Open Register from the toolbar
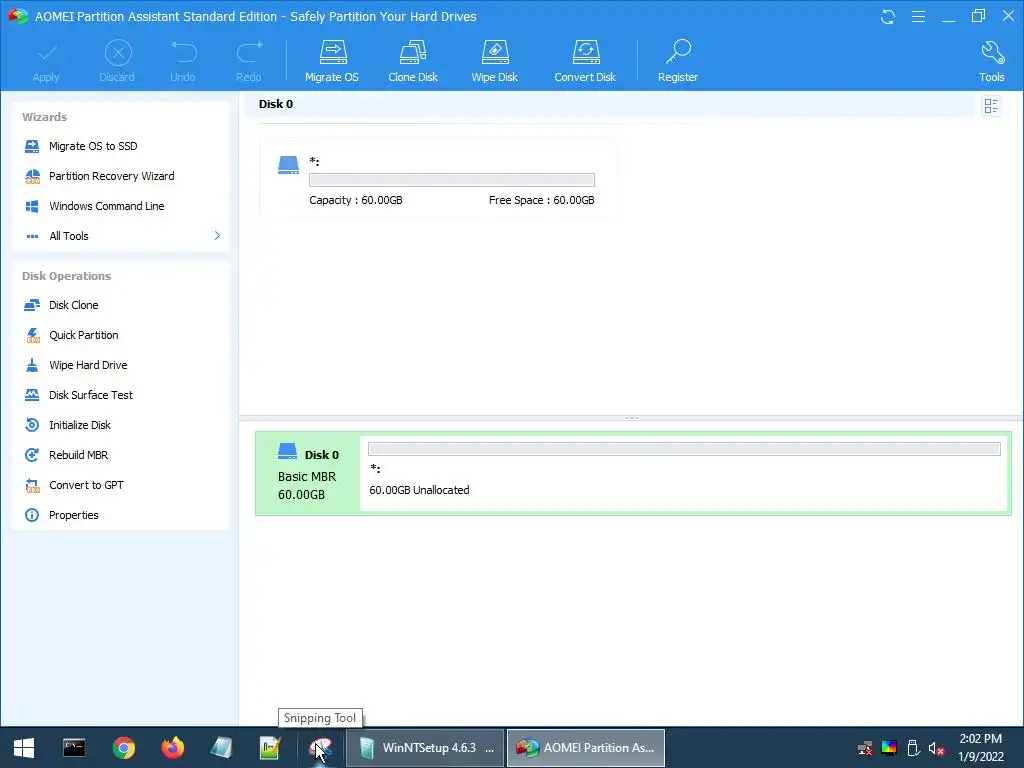Viewport: 1024px width, 768px height. click(678, 61)
